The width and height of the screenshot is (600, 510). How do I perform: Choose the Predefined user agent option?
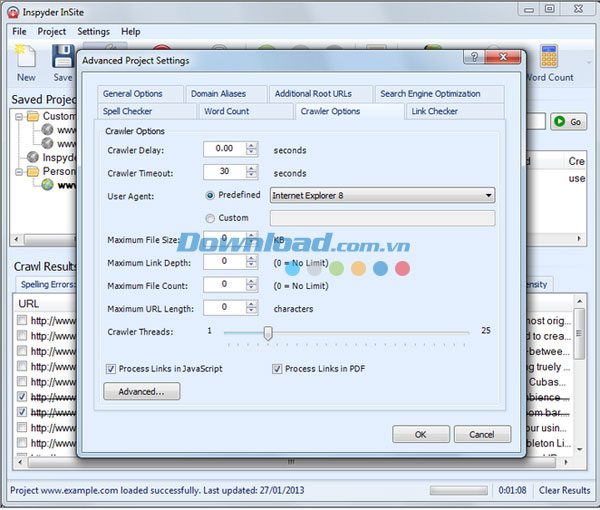click(210, 195)
